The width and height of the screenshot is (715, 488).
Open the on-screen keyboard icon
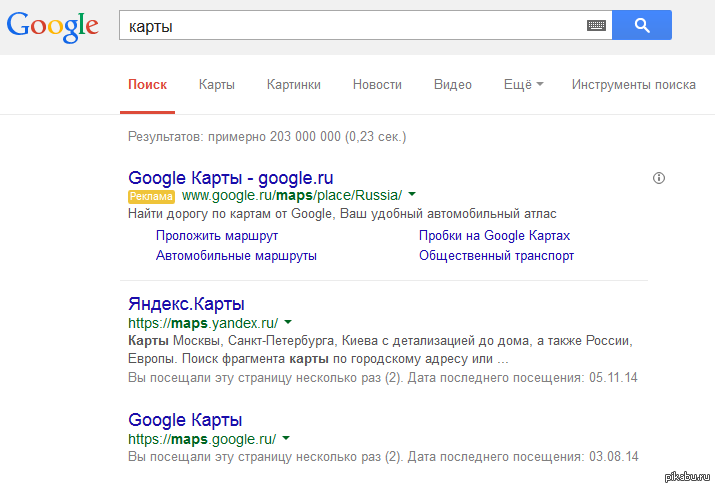596,26
